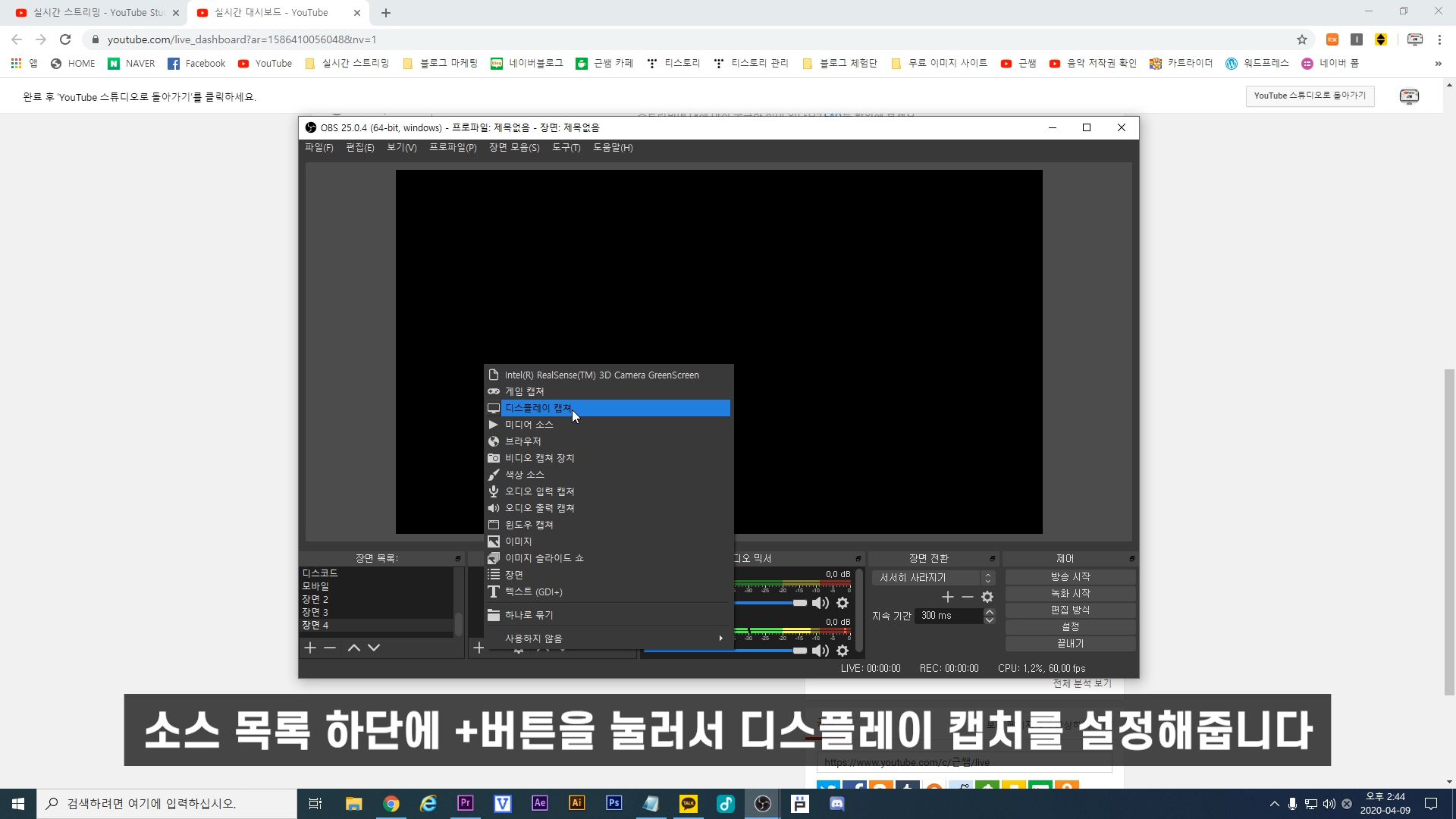Click the 텍스트 (GDI+) T icon
This screenshot has width=1456, height=819.
click(x=494, y=591)
